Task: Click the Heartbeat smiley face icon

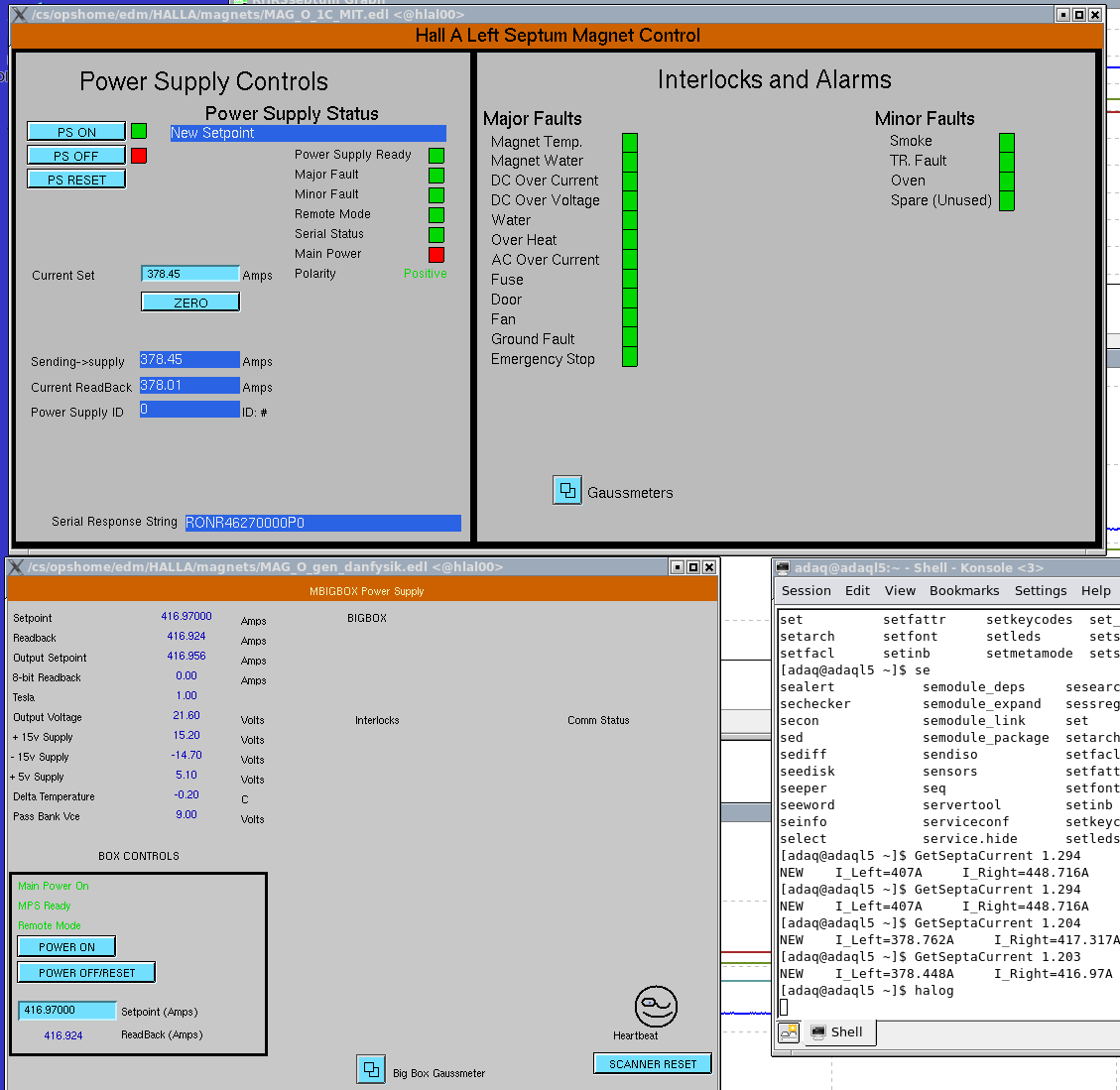Action: coord(656,1007)
